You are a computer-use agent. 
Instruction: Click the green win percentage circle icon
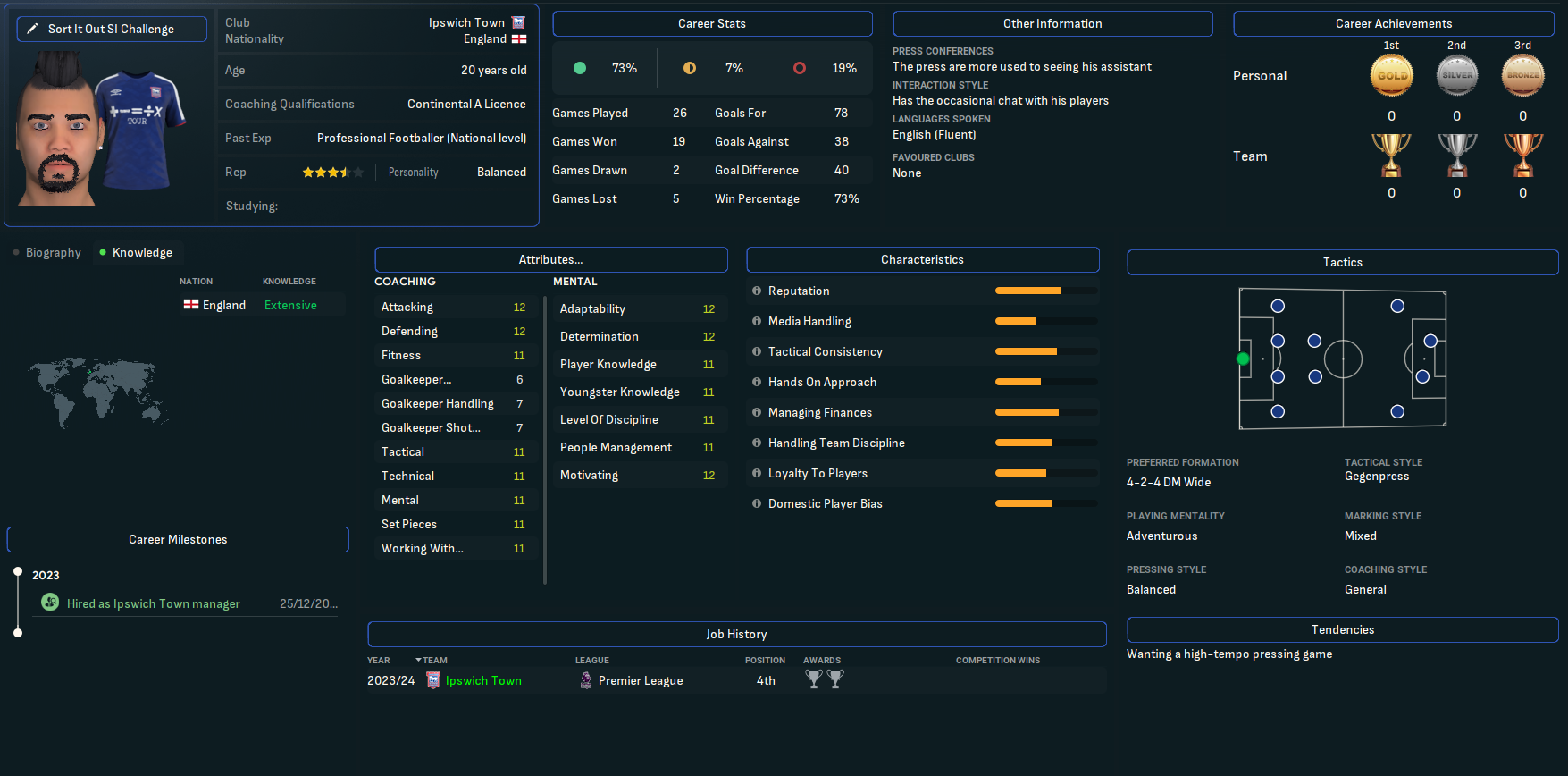point(580,68)
